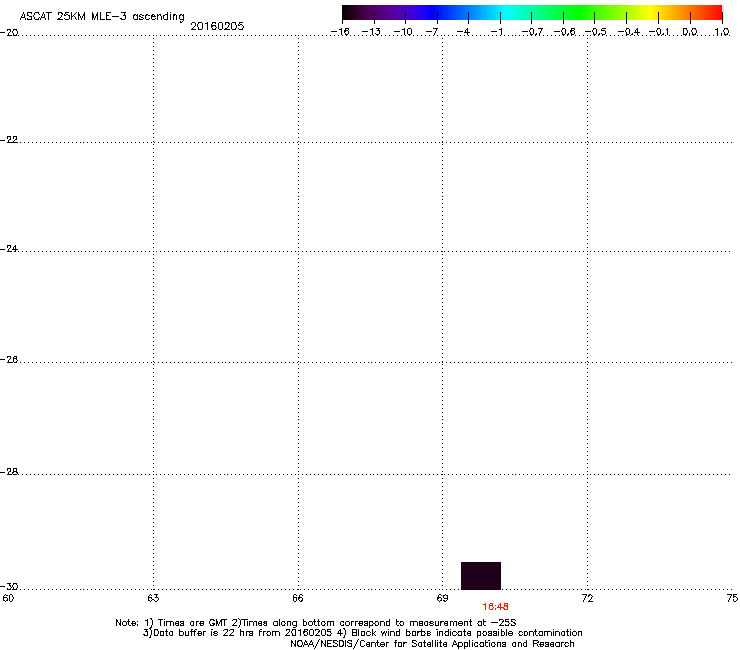Click the longitude label 69
740x650 pixels.
click(442, 599)
